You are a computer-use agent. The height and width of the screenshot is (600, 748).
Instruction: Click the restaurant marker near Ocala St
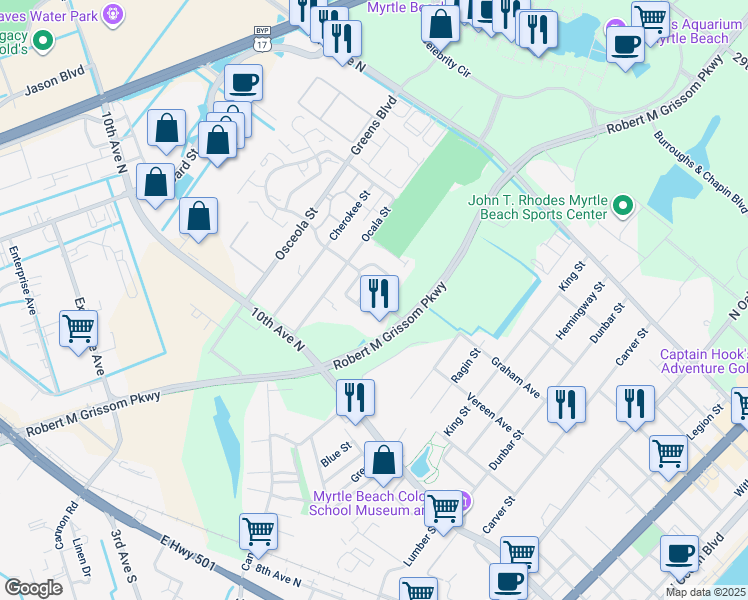tap(379, 296)
